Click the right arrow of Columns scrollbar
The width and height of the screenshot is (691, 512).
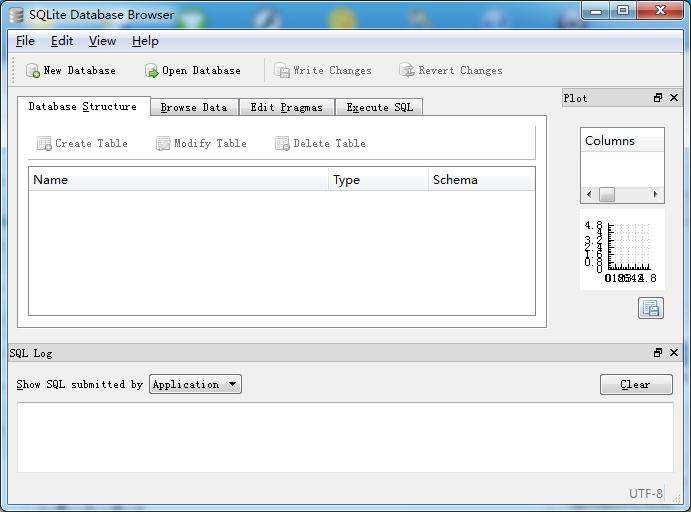point(655,194)
